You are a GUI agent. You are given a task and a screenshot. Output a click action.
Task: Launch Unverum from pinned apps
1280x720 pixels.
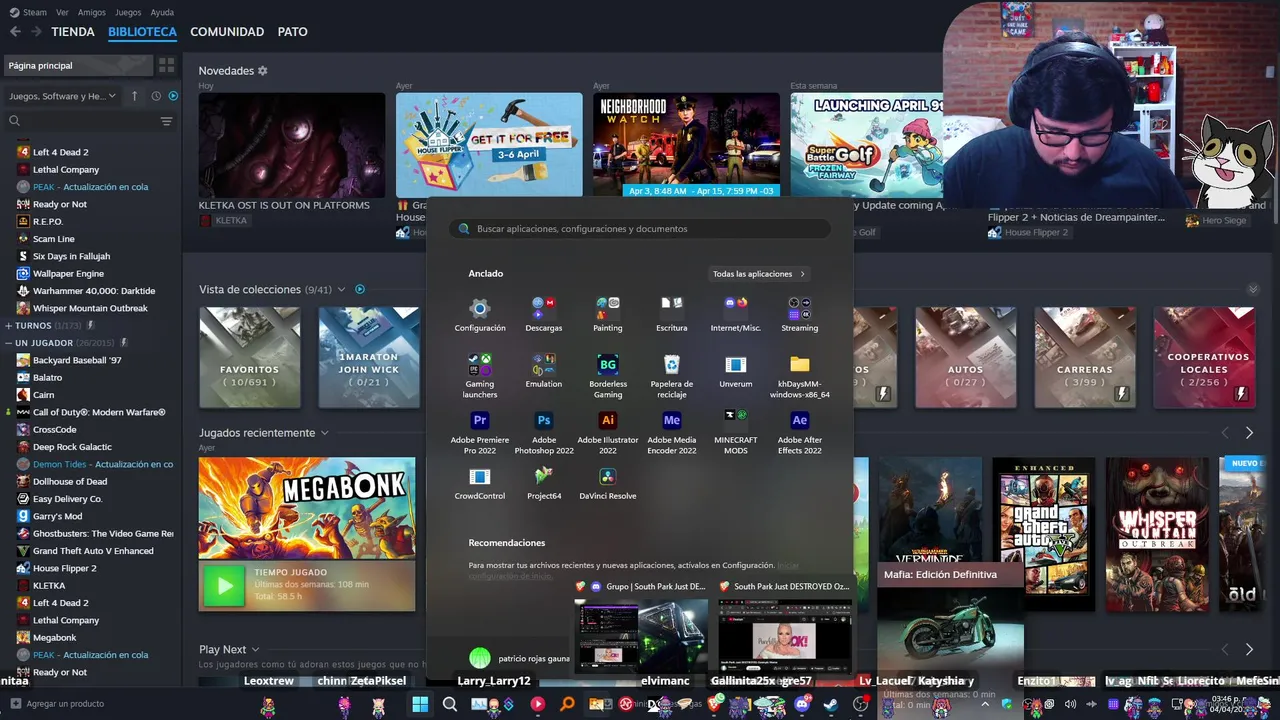(x=736, y=370)
